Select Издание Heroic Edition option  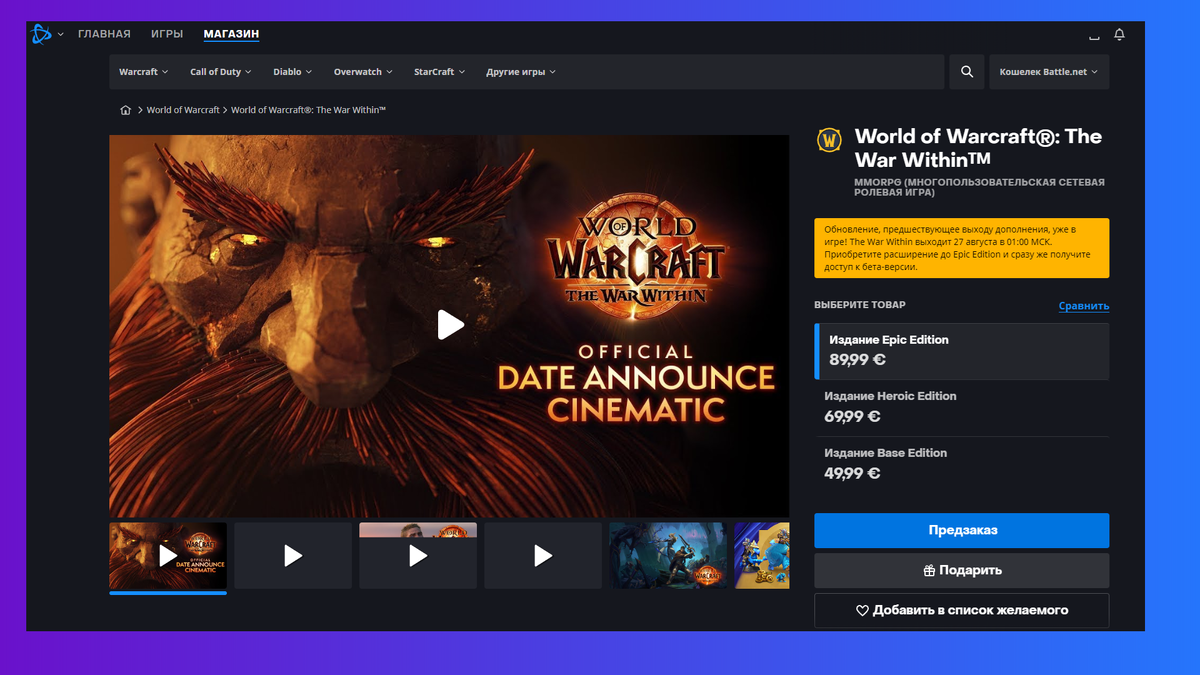click(x=961, y=408)
